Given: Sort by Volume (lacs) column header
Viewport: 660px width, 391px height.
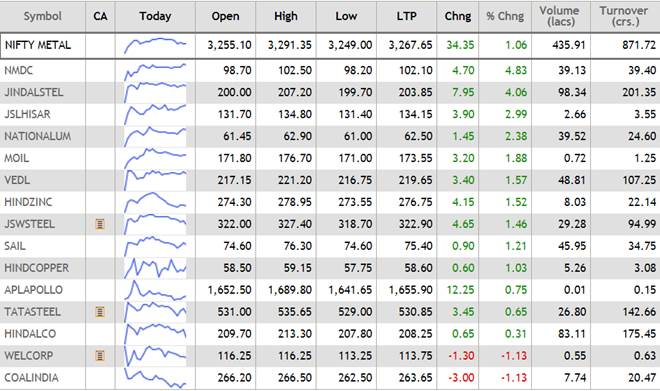Looking at the screenshot, I should pos(560,16).
